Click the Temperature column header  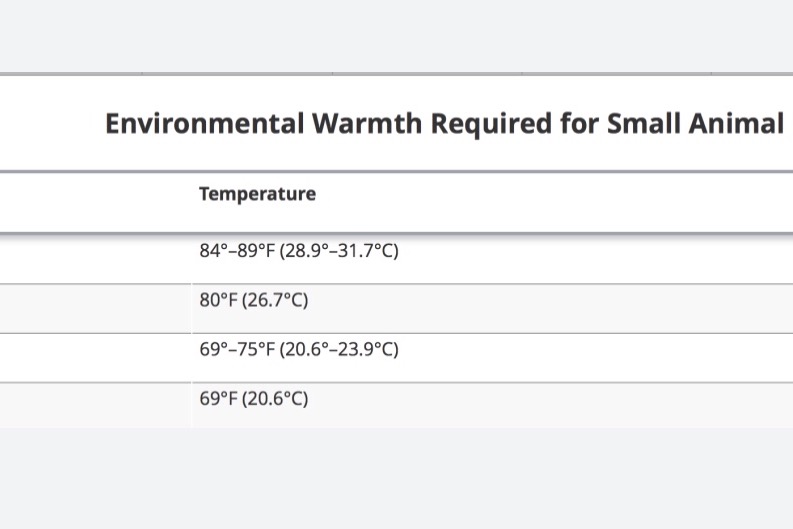pos(257,194)
